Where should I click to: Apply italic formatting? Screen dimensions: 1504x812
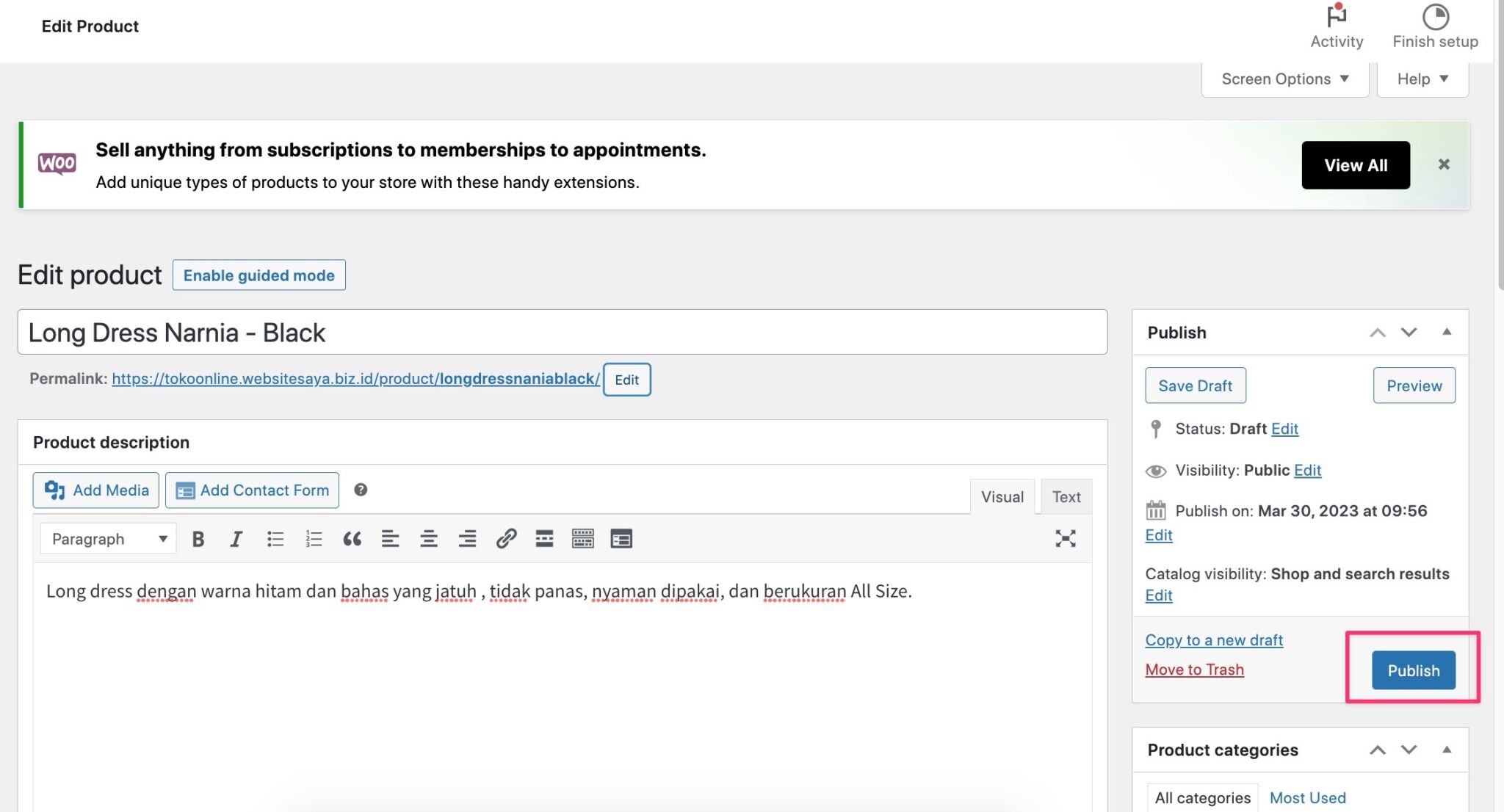pyautogui.click(x=236, y=538)
